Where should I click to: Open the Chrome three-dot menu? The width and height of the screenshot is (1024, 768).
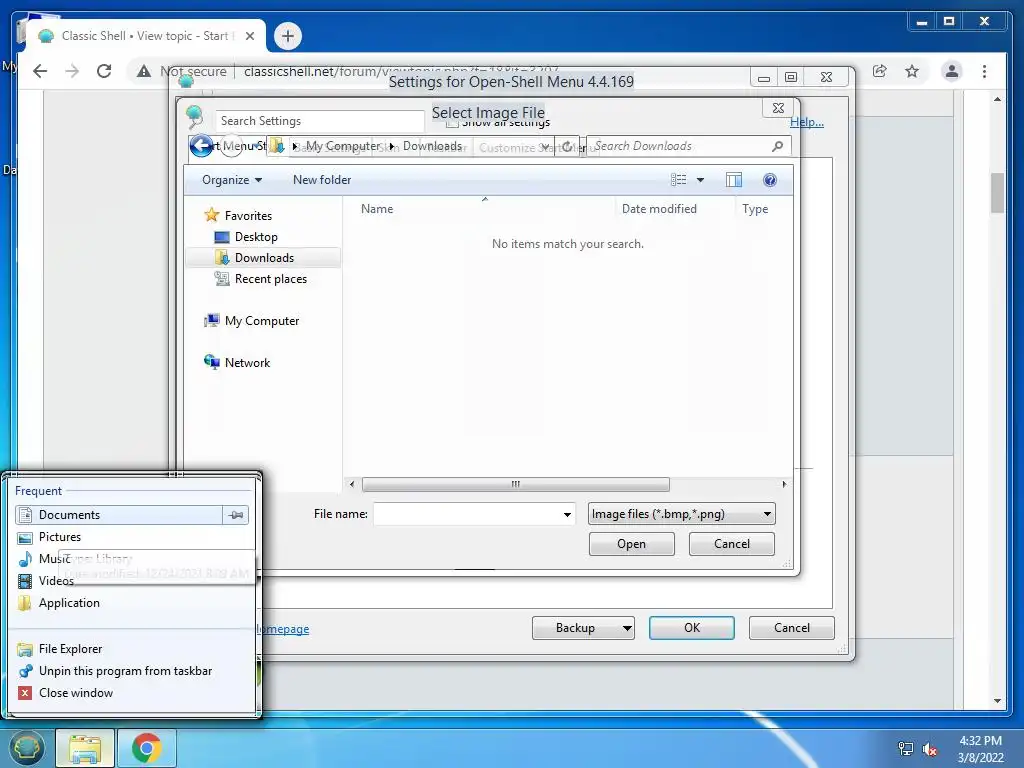984,71
